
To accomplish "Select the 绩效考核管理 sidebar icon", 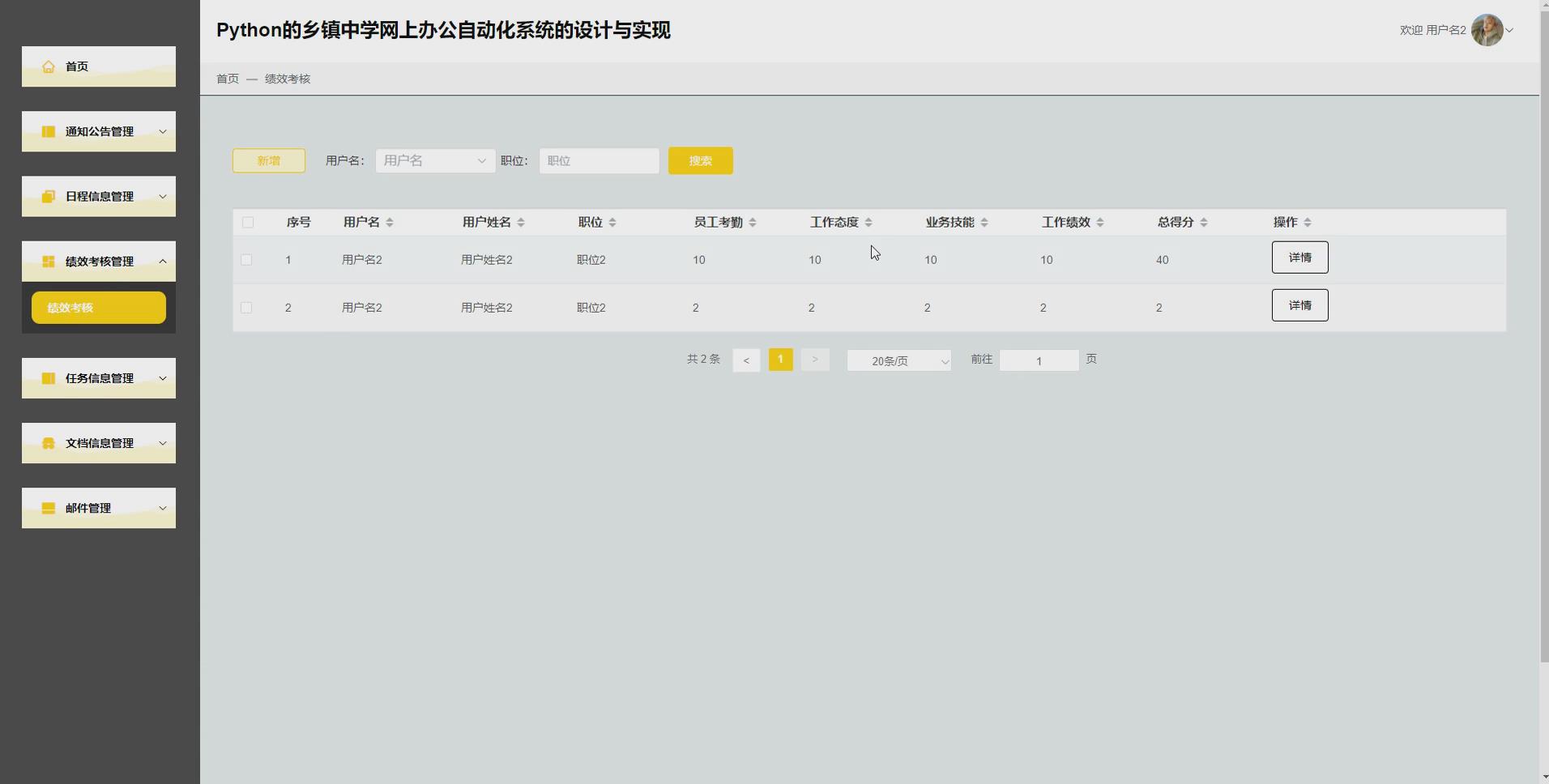I will [48, 261].
